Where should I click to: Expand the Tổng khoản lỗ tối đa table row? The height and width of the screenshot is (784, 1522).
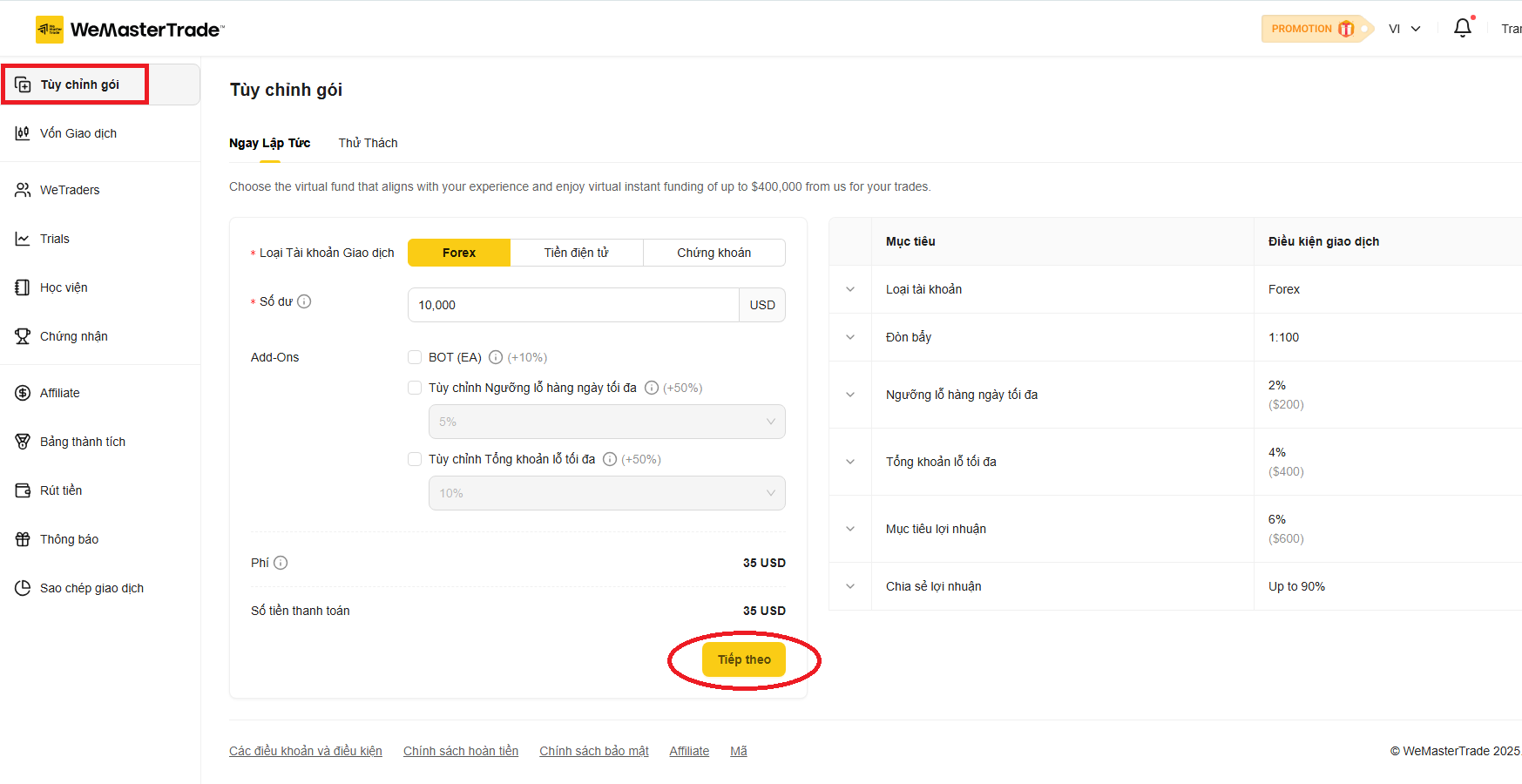point(850,462)
